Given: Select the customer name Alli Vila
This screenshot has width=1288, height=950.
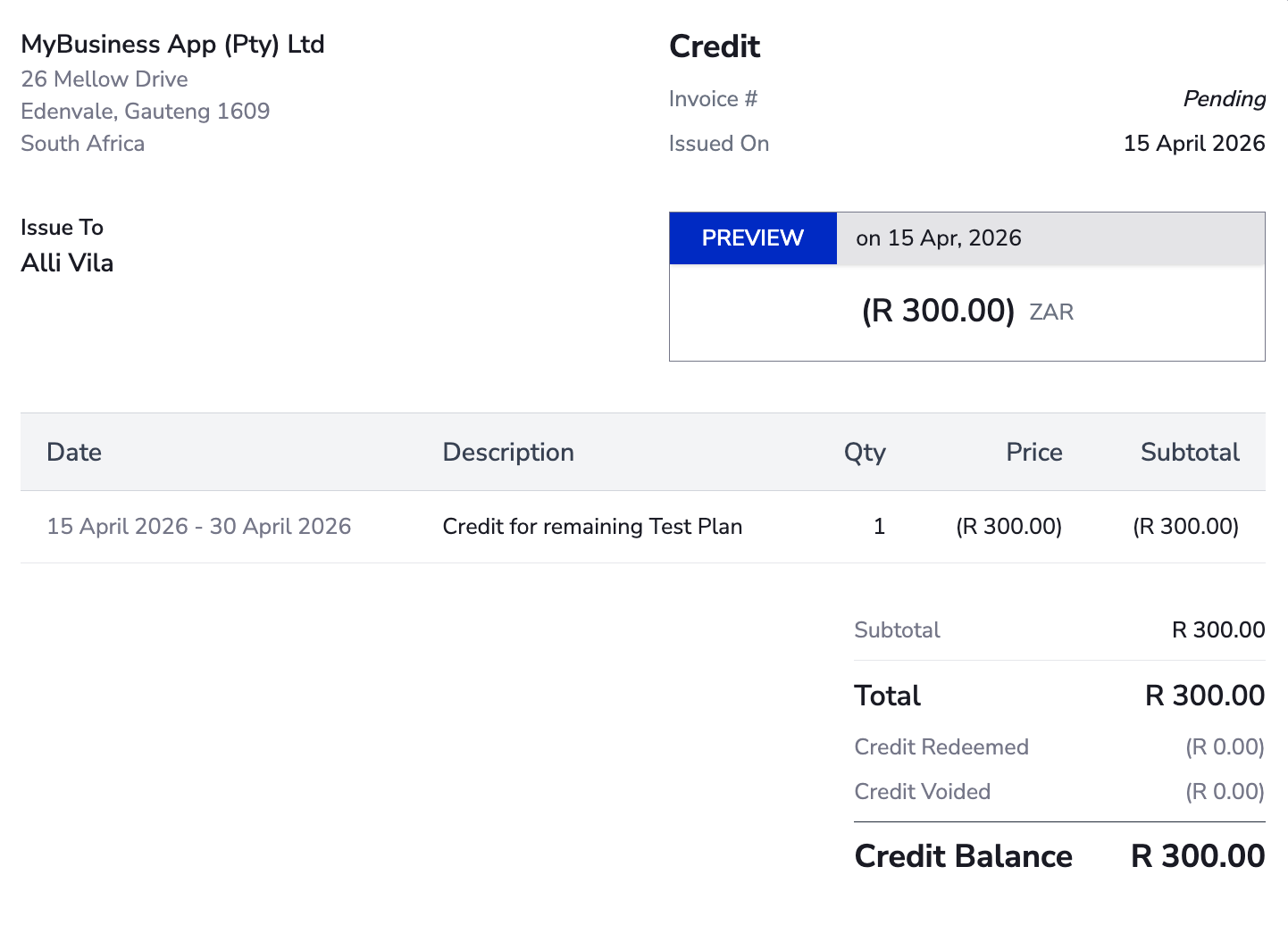Looking at the screenshot, I should point(67,263).
